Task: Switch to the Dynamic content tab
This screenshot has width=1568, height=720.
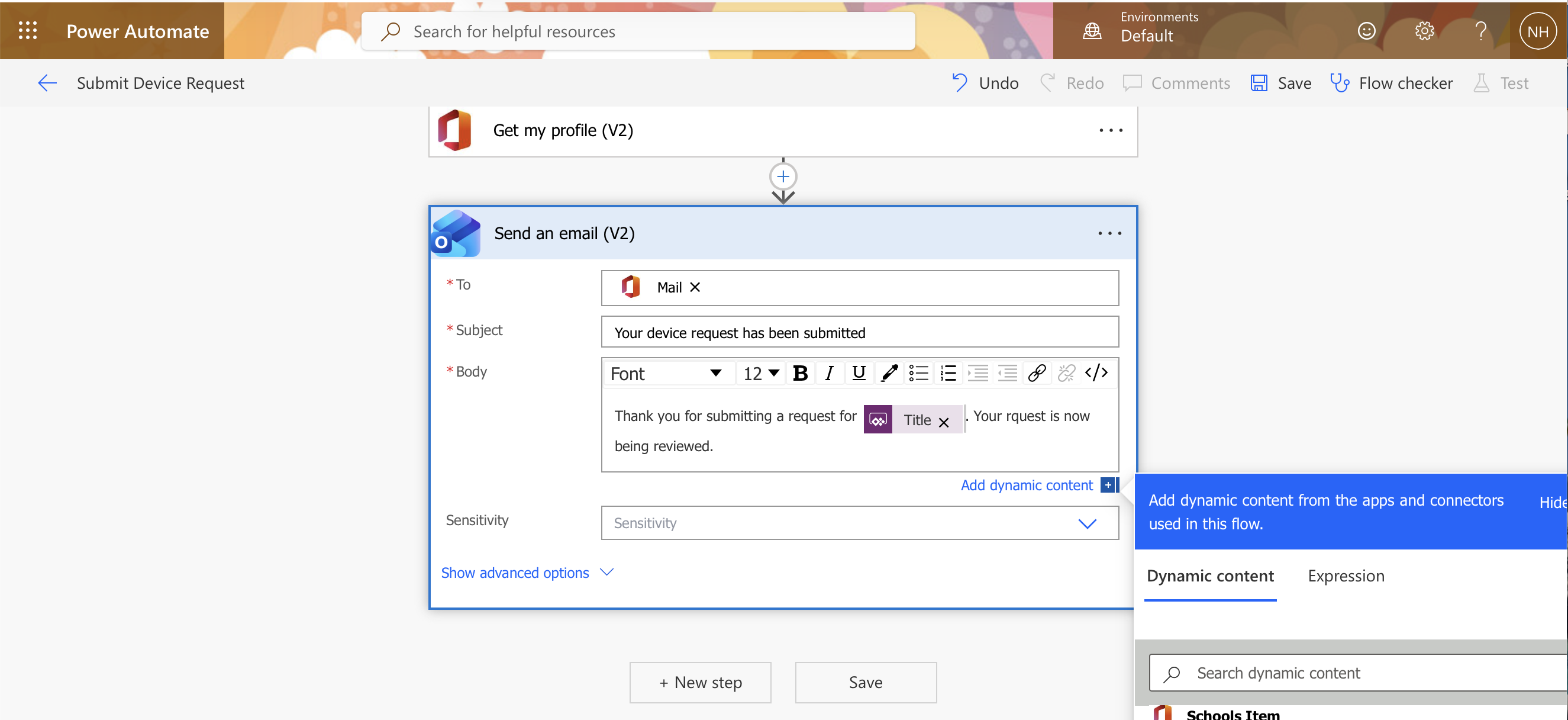Action: click(x=1210, y=576)
